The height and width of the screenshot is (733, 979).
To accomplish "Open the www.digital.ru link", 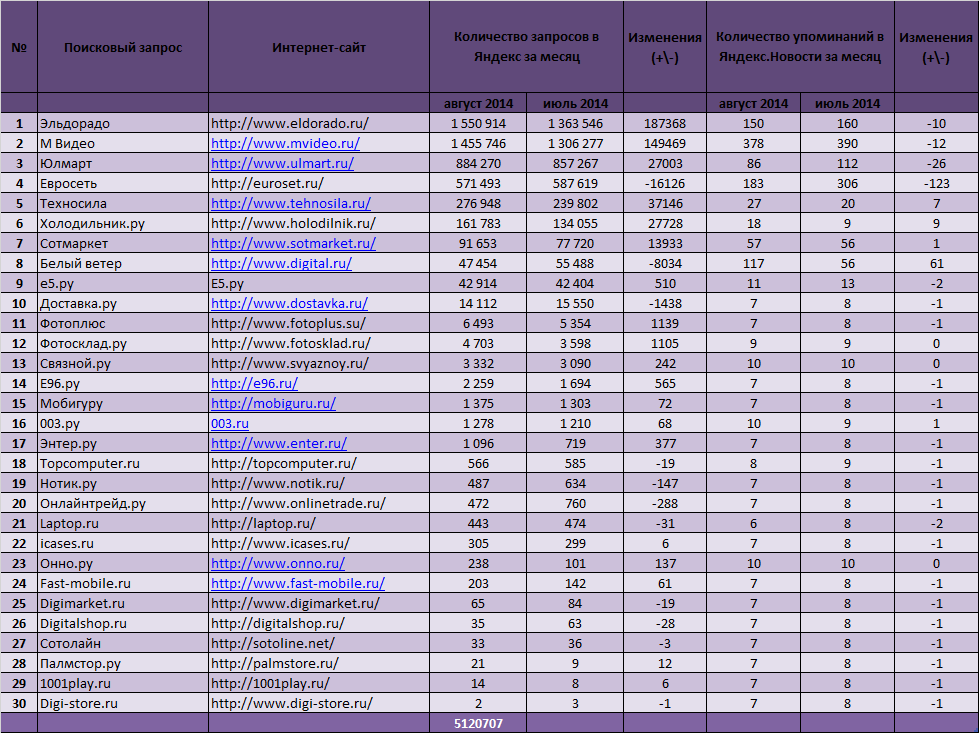I will pos(281,264).
